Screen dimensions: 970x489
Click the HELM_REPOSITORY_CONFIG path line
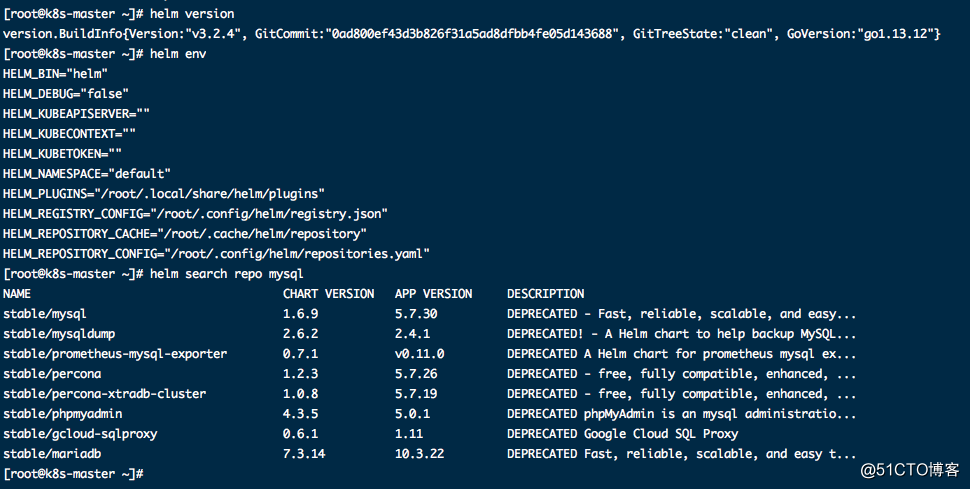[216, 254]
